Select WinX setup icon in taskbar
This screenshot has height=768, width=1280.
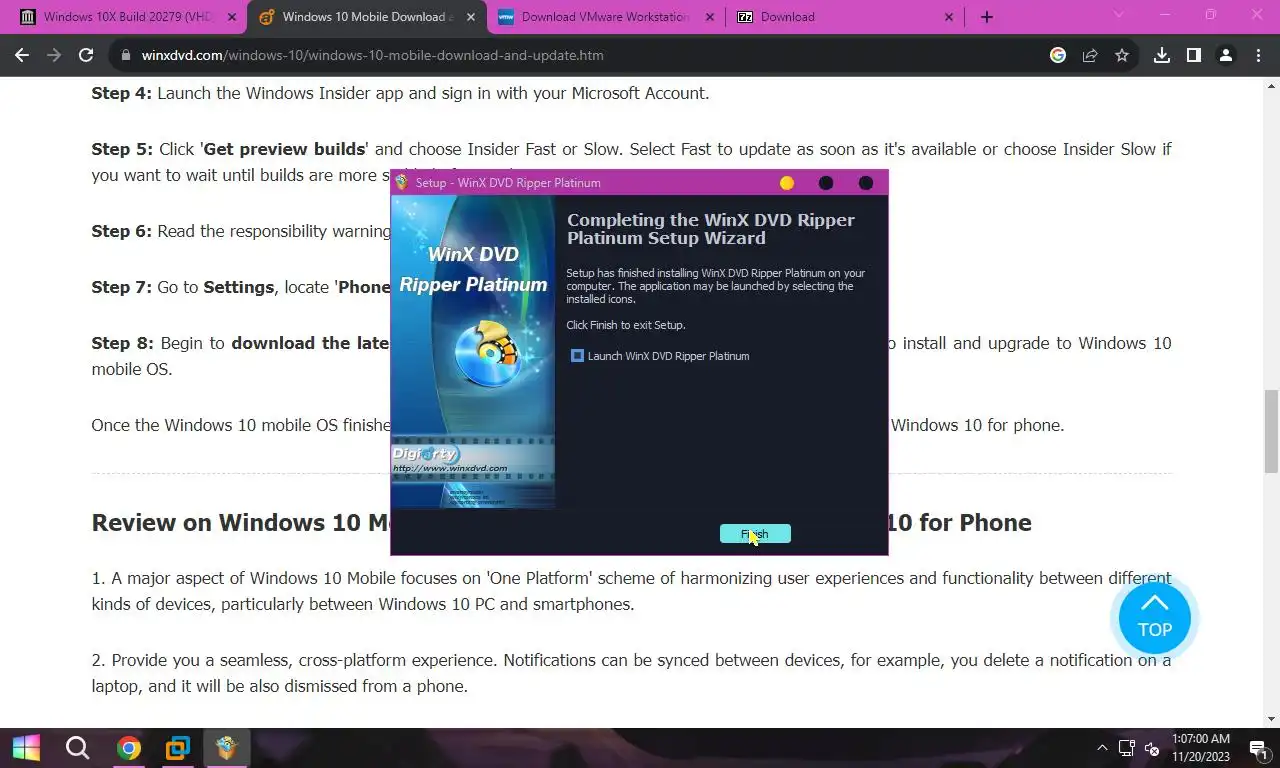click(227, 747)
